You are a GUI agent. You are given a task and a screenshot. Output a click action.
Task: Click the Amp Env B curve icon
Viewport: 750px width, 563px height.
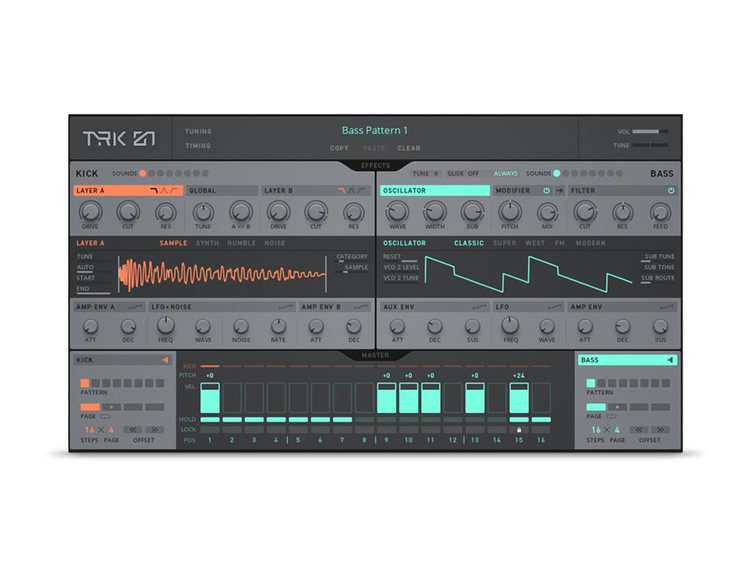pos(361,307)
